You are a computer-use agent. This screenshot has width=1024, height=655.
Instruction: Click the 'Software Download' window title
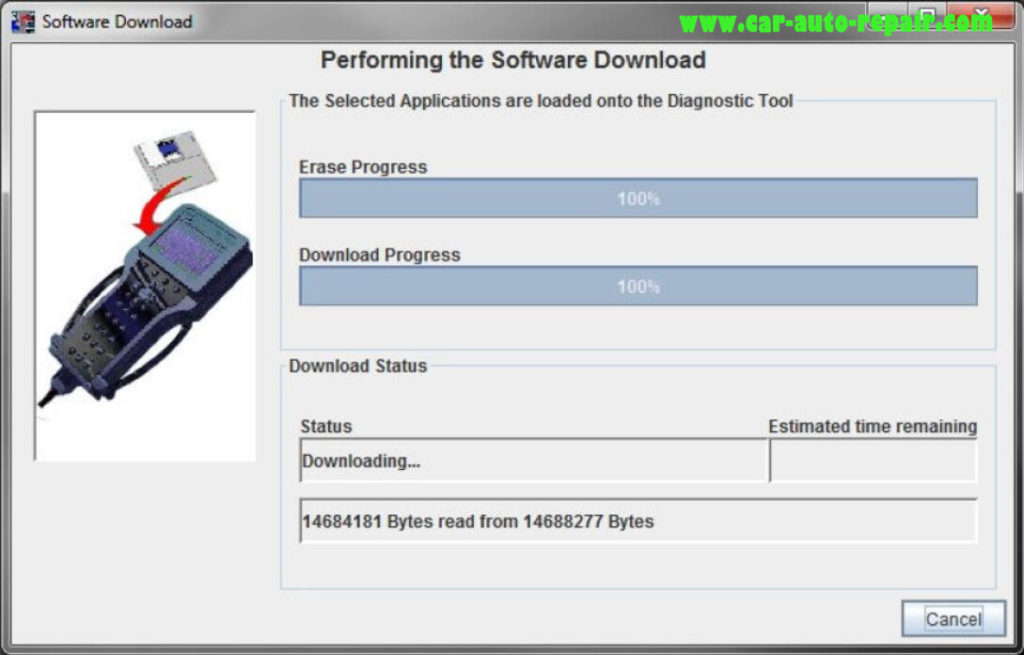click(118, 22)
